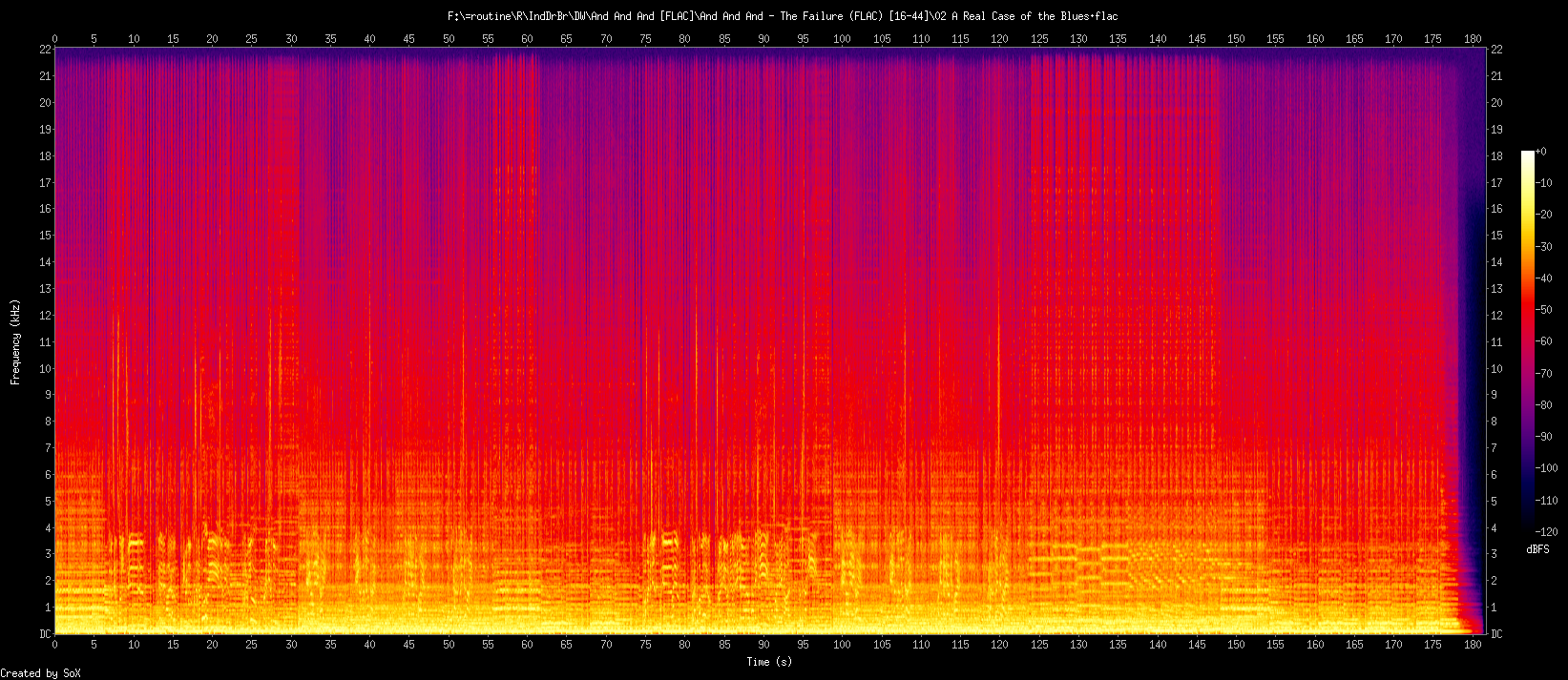Click the "Created by SoX" caption
The image size is (1568, 680).
tap(41, 673)
